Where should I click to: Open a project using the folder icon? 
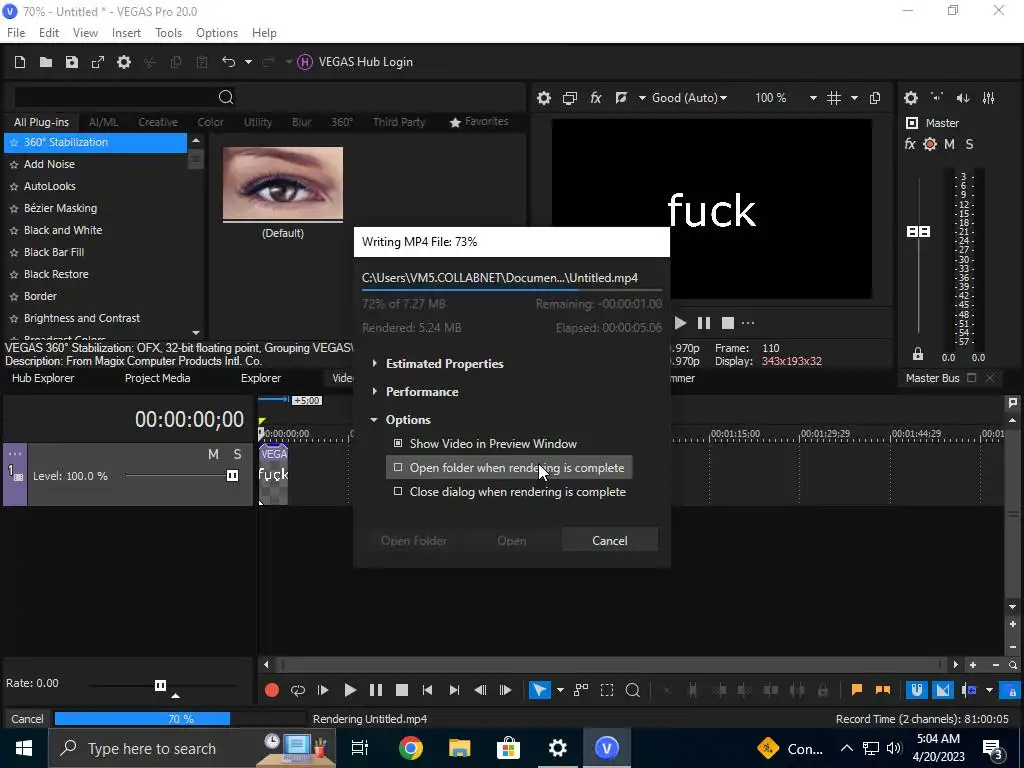(x=46, y=62)
